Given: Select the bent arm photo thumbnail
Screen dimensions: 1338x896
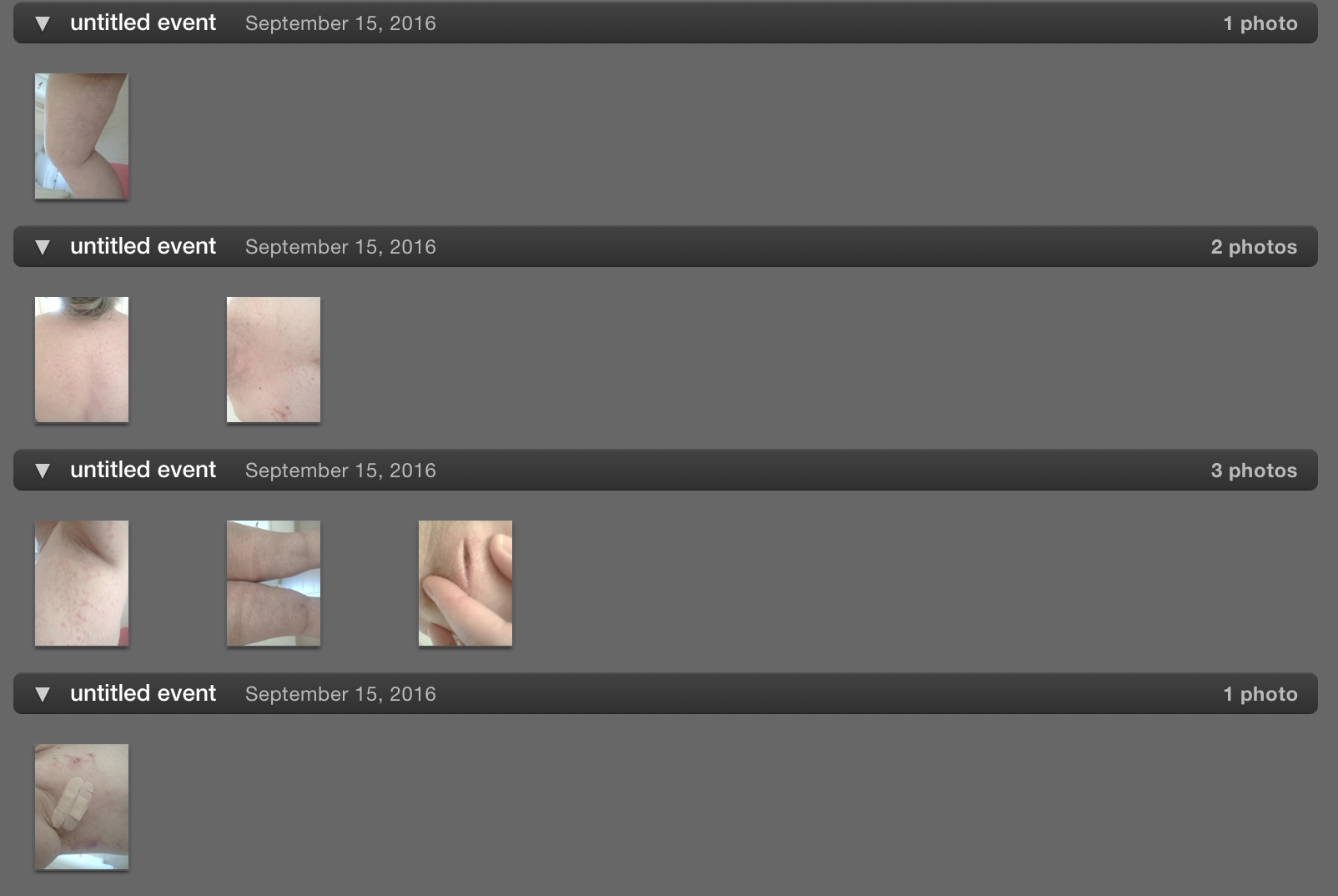Looking at the screenshot, I should pyautogui.click(x=82, y=136).
